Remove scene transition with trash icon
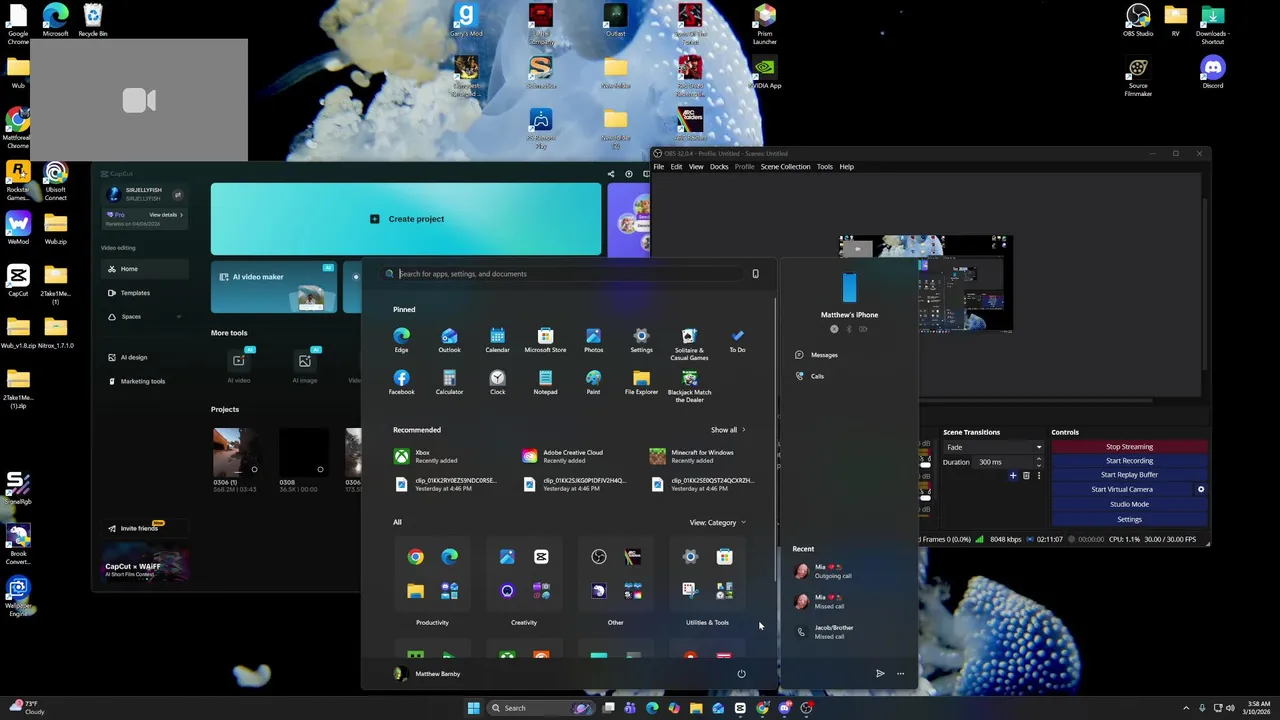The image size is (1280, 720). pyautogui.click(x=1025, y=476)
